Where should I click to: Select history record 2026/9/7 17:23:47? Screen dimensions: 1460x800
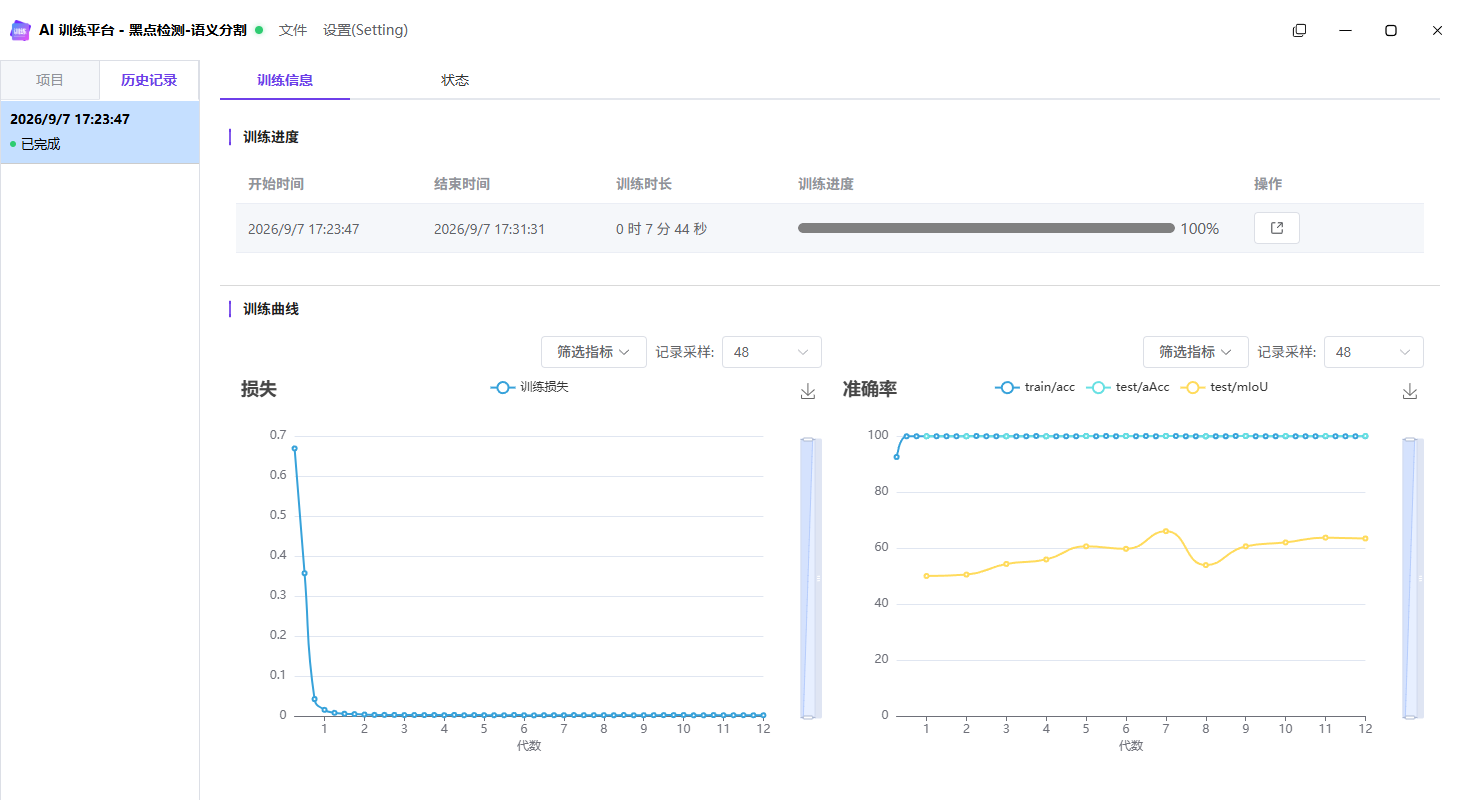100,132
